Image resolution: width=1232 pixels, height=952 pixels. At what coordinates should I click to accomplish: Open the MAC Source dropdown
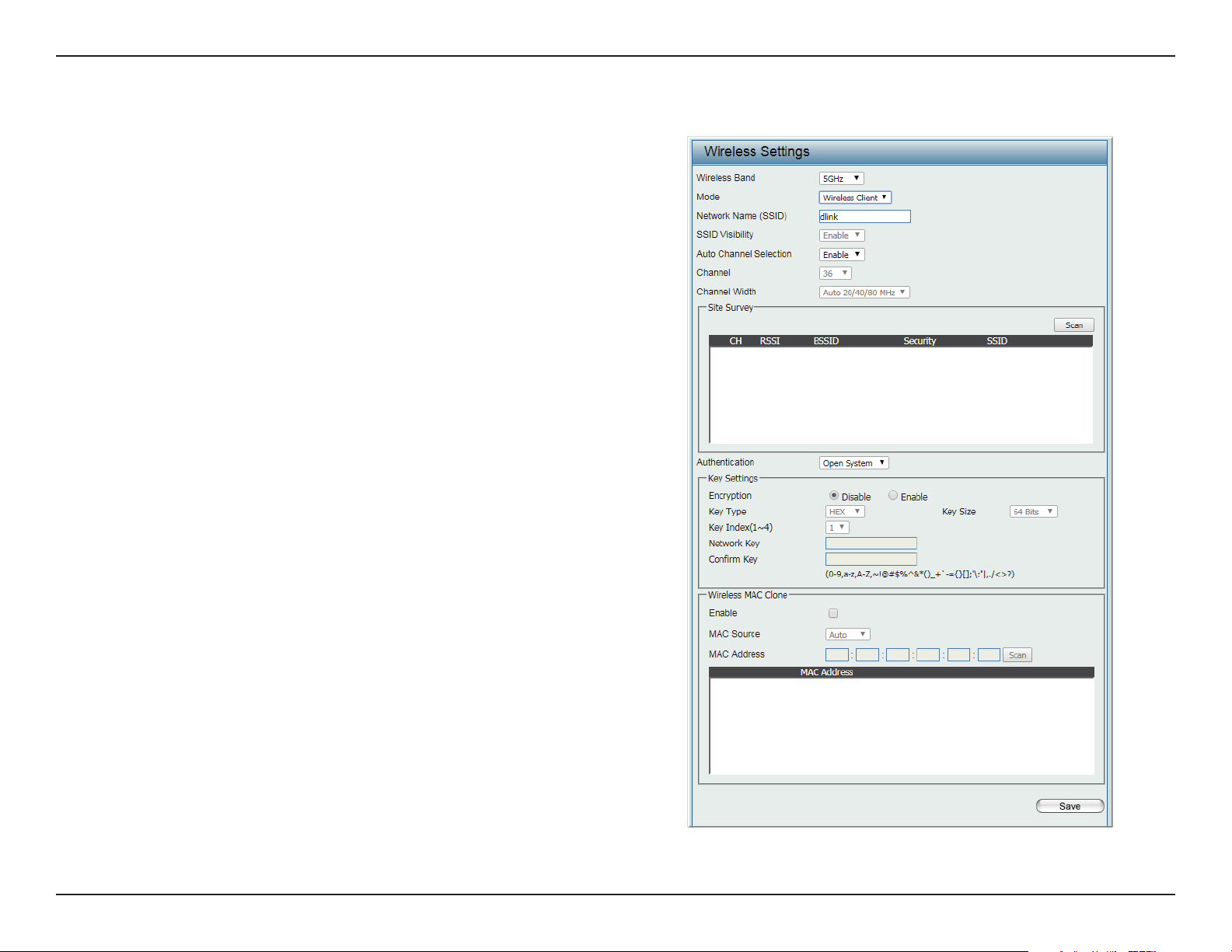coord(847,635)
